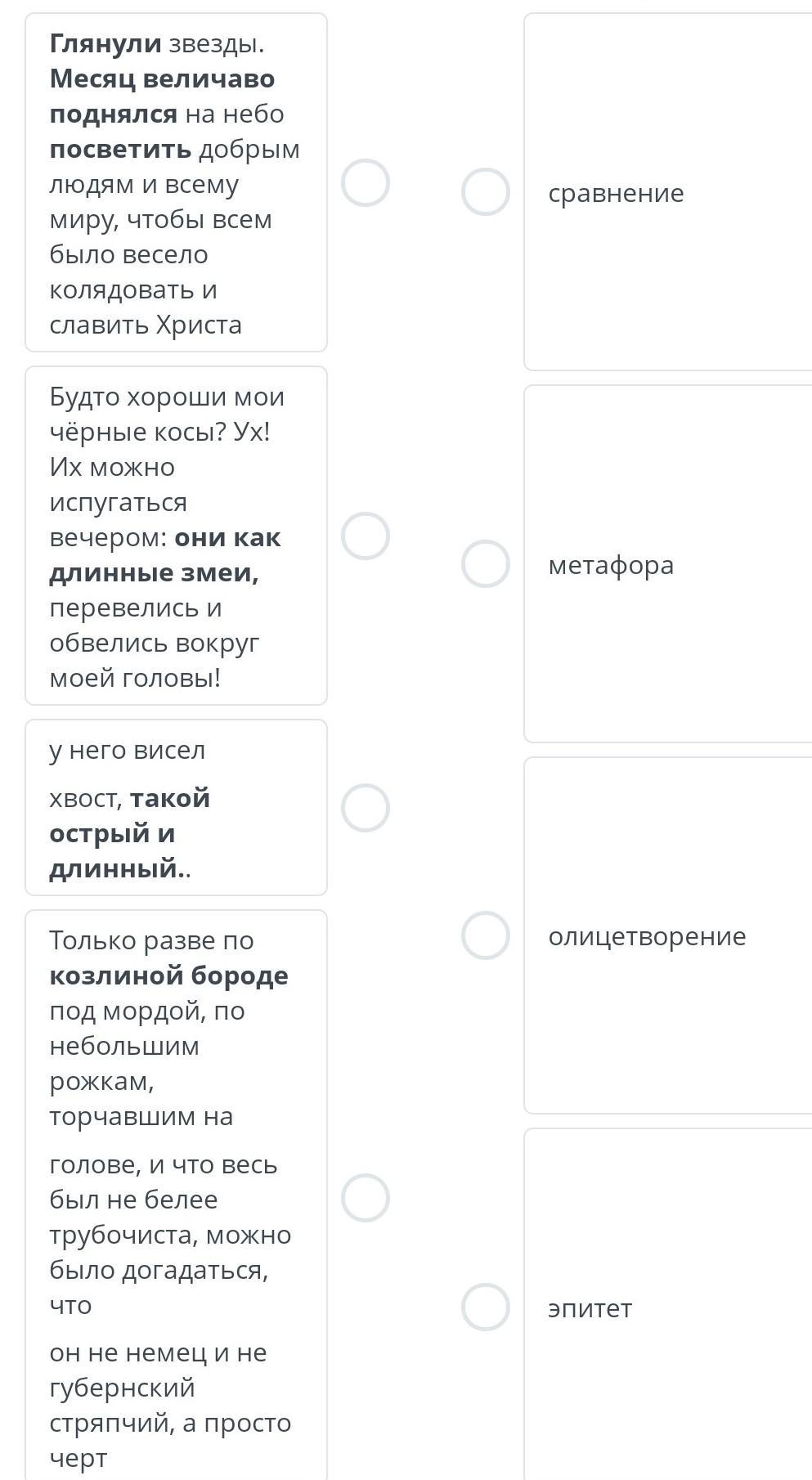The image size is (812, 1480).
Task: Click the 'сравнение' answer label
Action: [x=616, y=193]
